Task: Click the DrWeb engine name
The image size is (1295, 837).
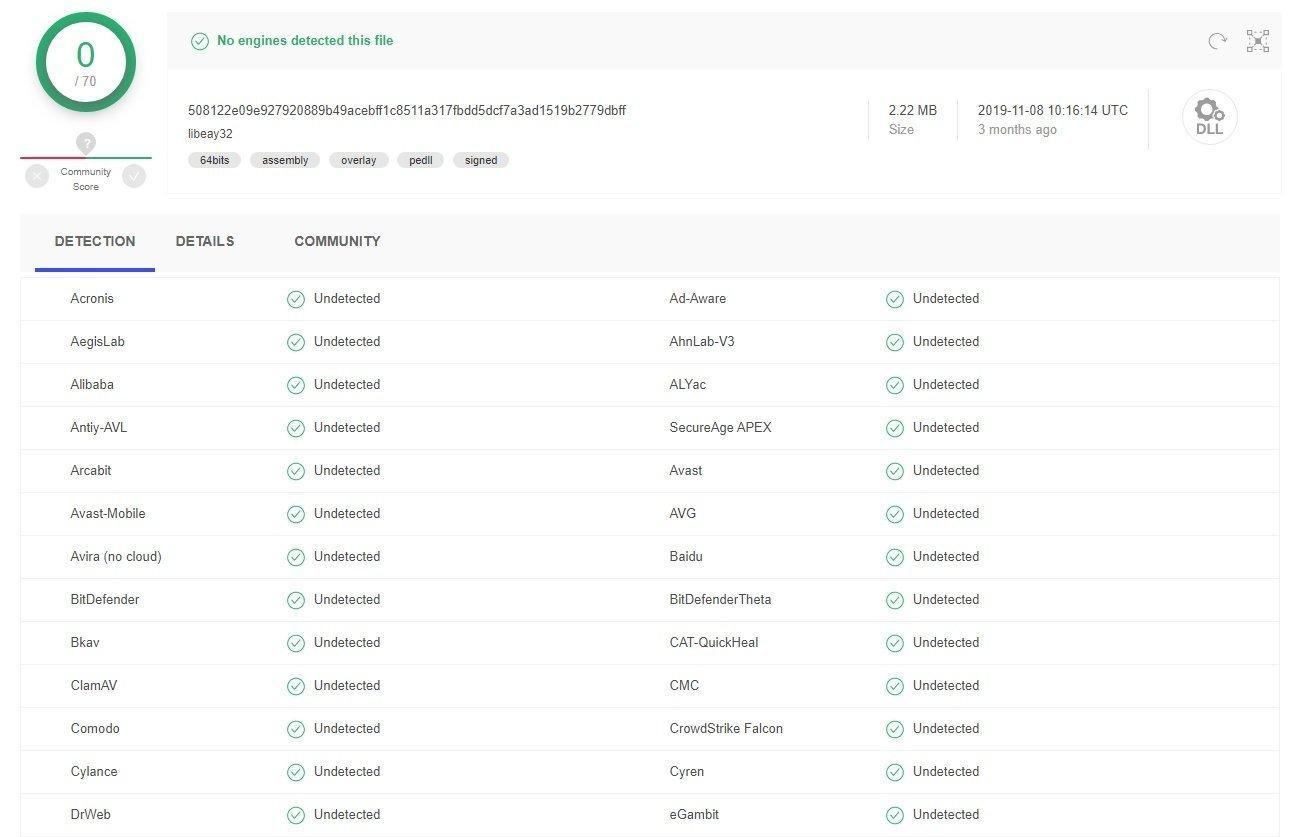Action: click(90, 814)
